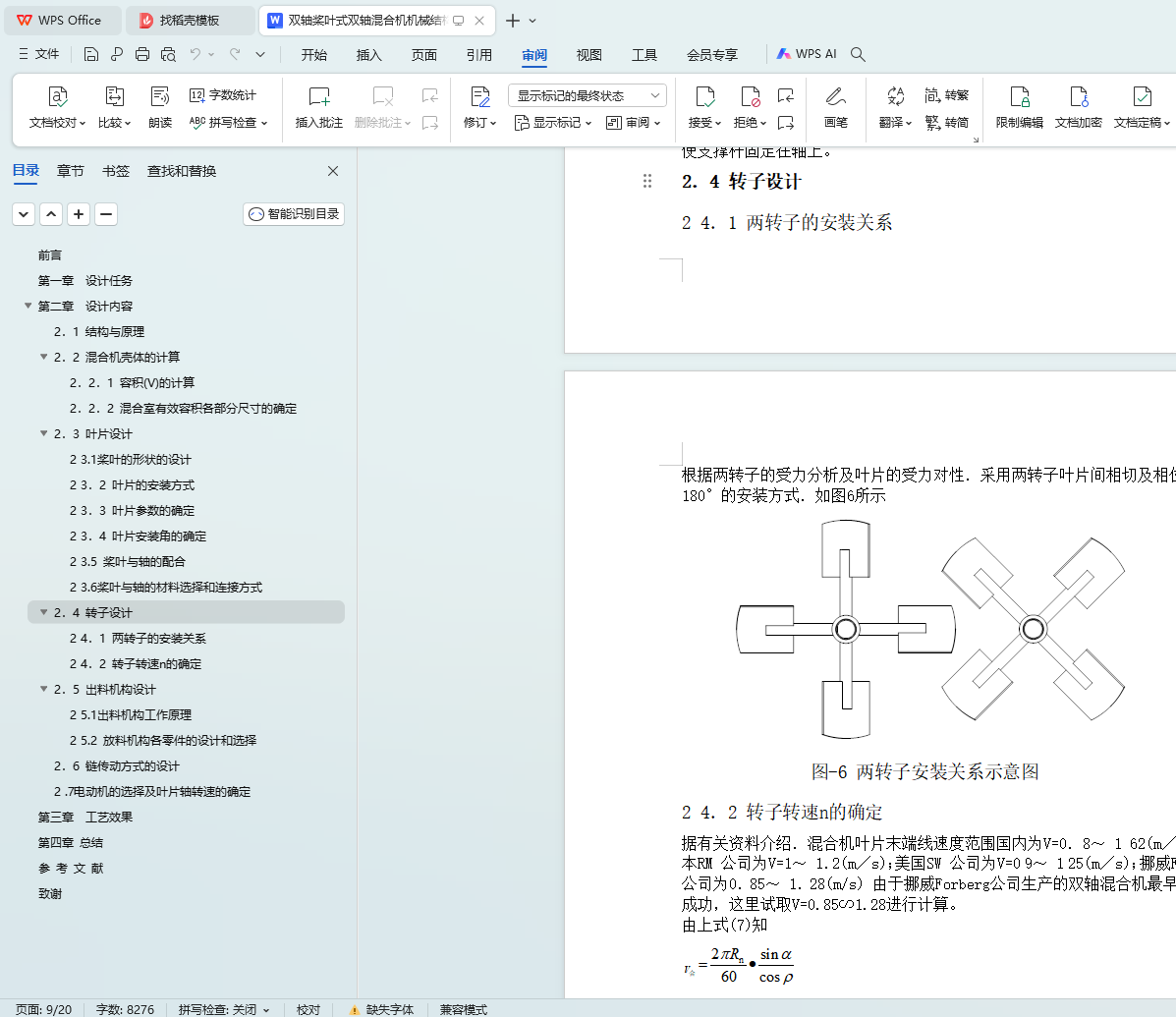Collapse the 第二章 设计内容 outline node

click(x=28, y=306)
